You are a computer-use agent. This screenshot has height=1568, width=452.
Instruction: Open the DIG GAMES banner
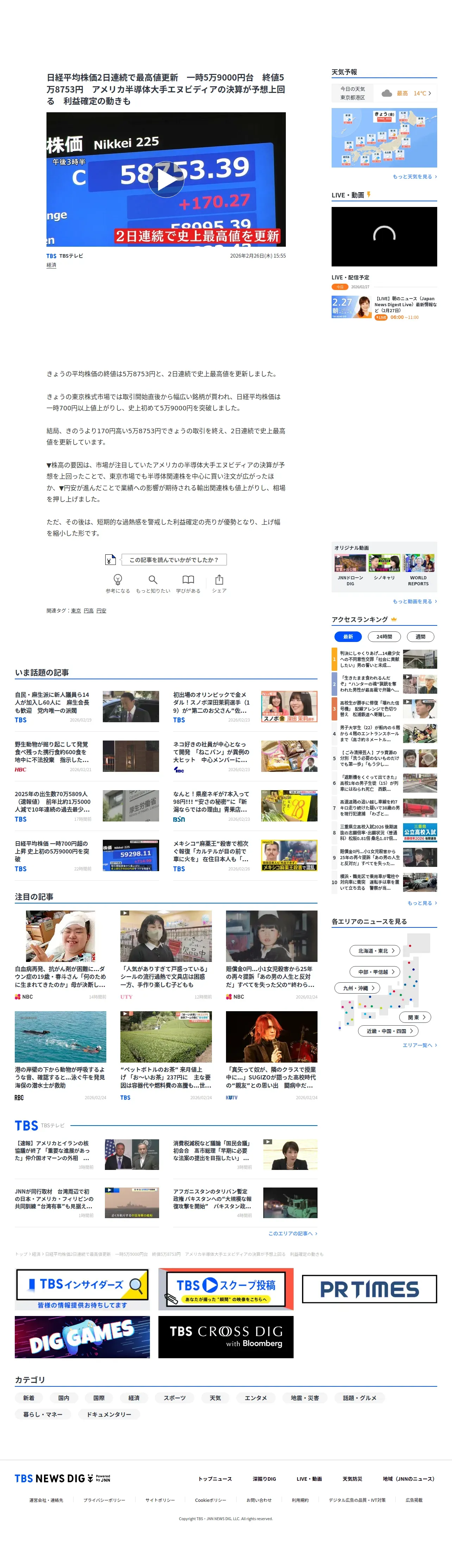[82, 1337]
